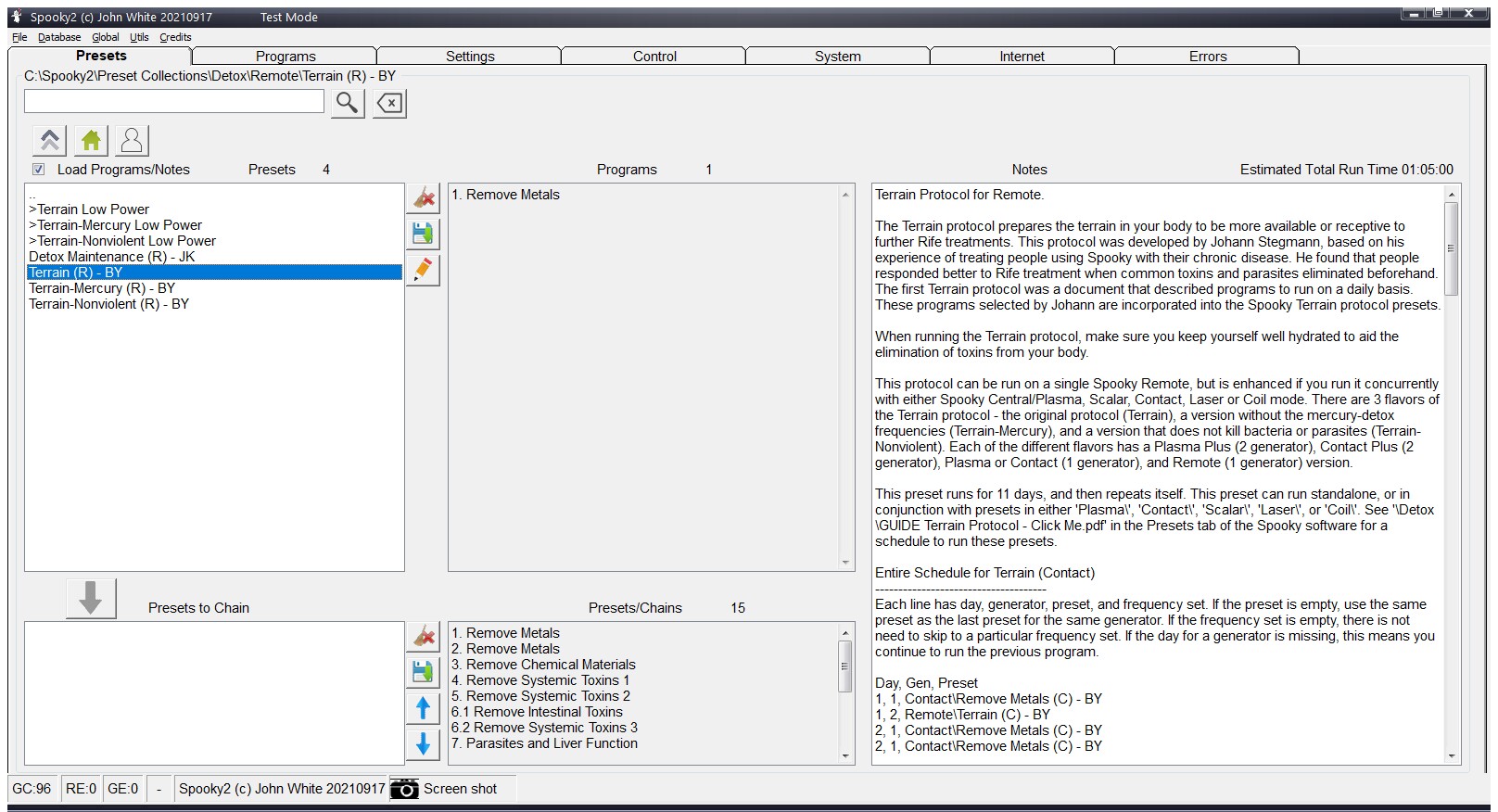Take a screen shot via camera icon
The height and width of the screenshot is (812, 1498).
404,789
